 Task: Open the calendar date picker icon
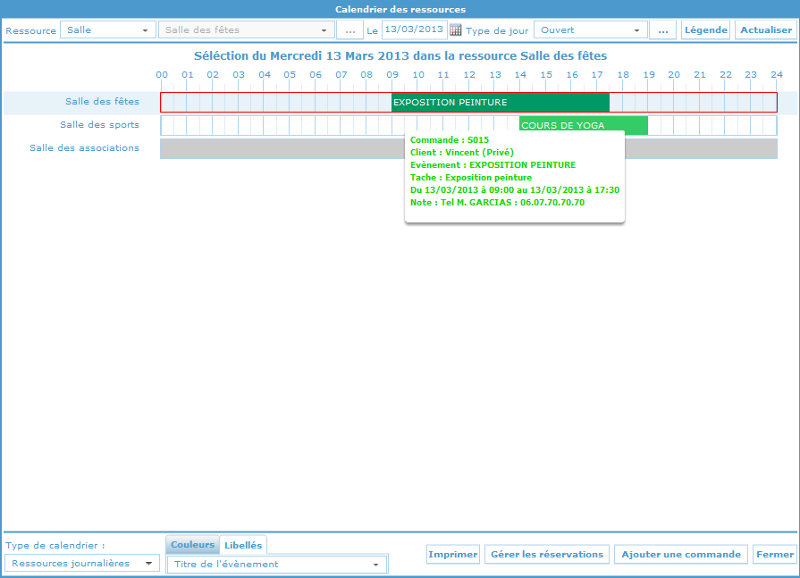(x=456, y=30)
